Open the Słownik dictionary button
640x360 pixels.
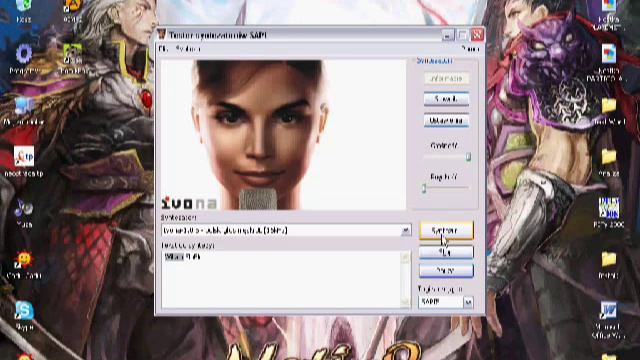point(446,99)
